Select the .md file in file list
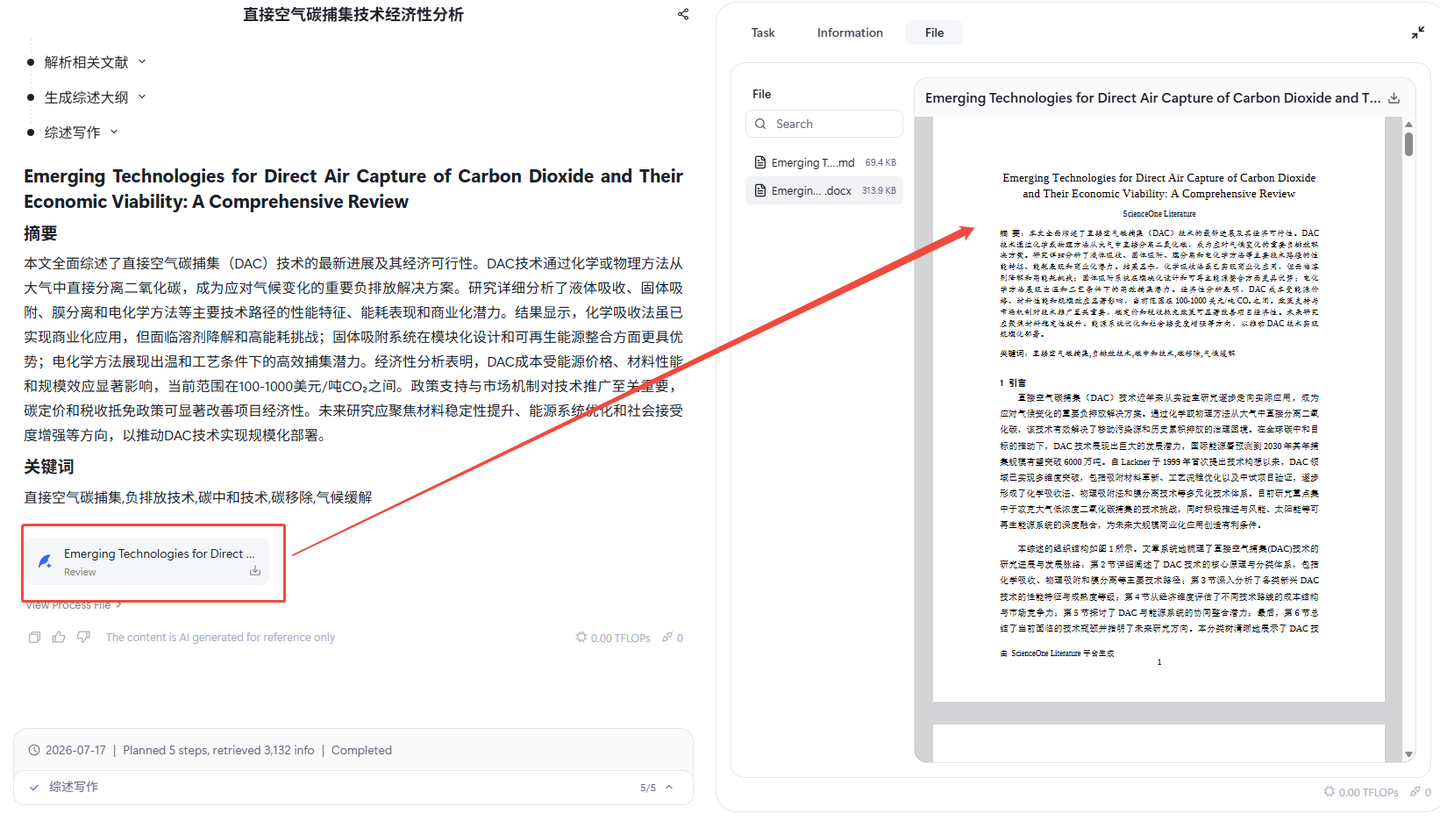The height and width of the screenshot is (821, 1440). coord(824,162)
